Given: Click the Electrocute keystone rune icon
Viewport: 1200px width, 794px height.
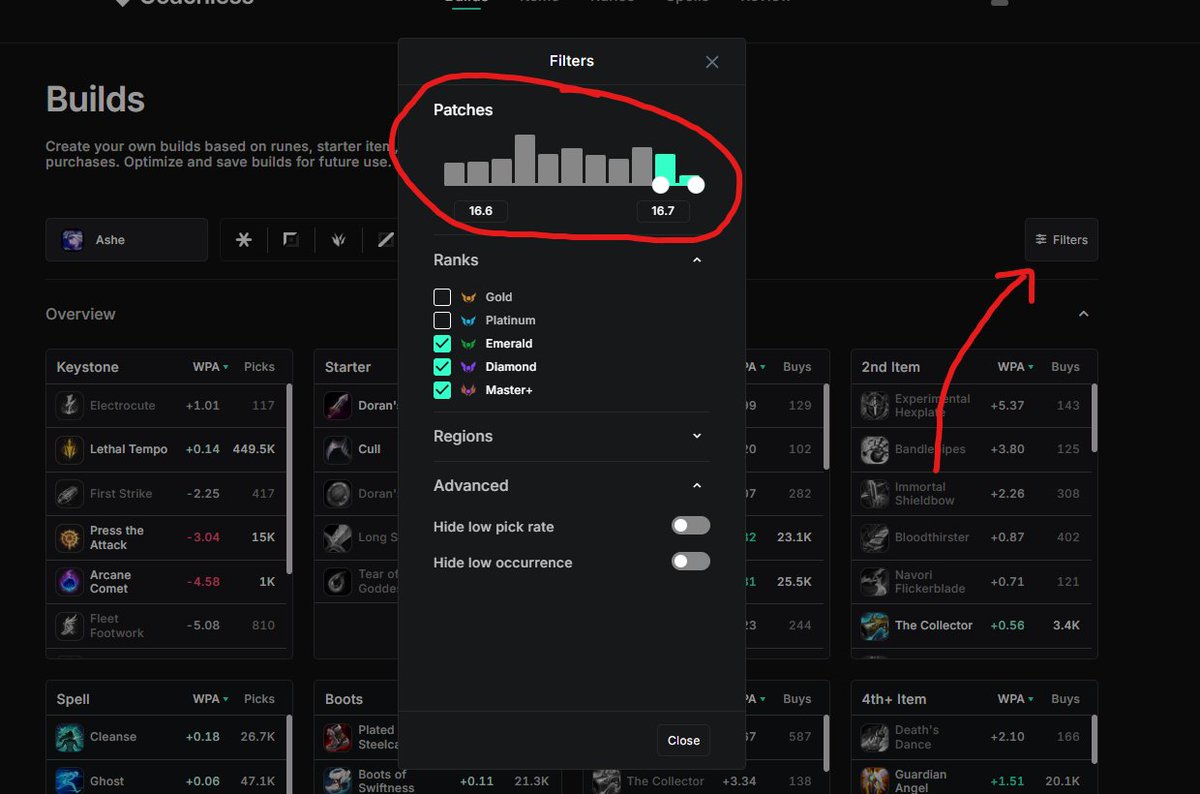Looking at the screenshot, I should click(69, 405).
